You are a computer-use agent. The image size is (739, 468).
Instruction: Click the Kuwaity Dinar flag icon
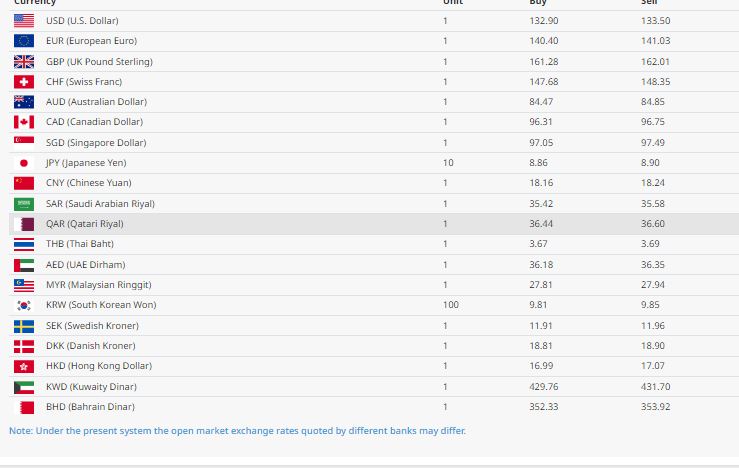click(24, 387)
